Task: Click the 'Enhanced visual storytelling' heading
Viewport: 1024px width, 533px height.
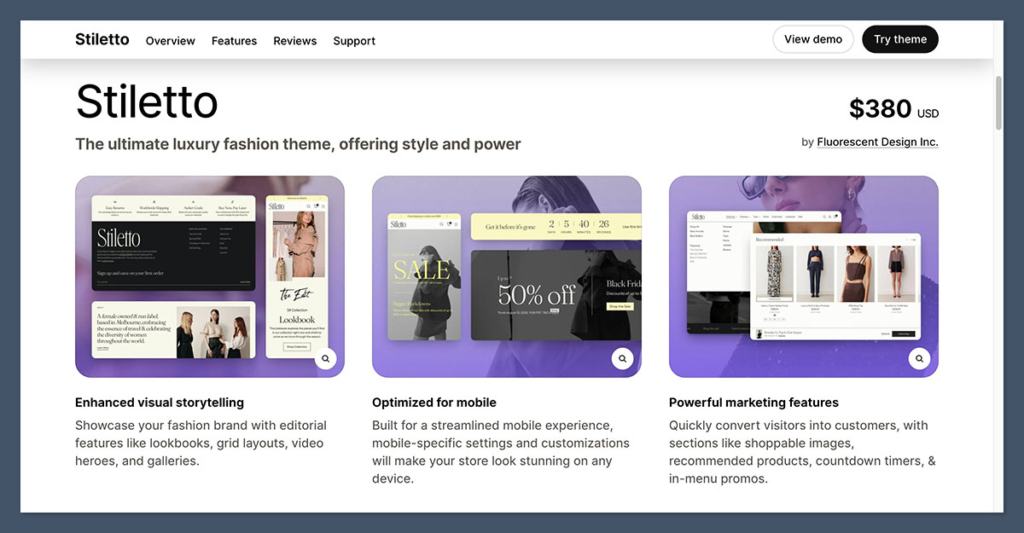Action: [159, 402]
